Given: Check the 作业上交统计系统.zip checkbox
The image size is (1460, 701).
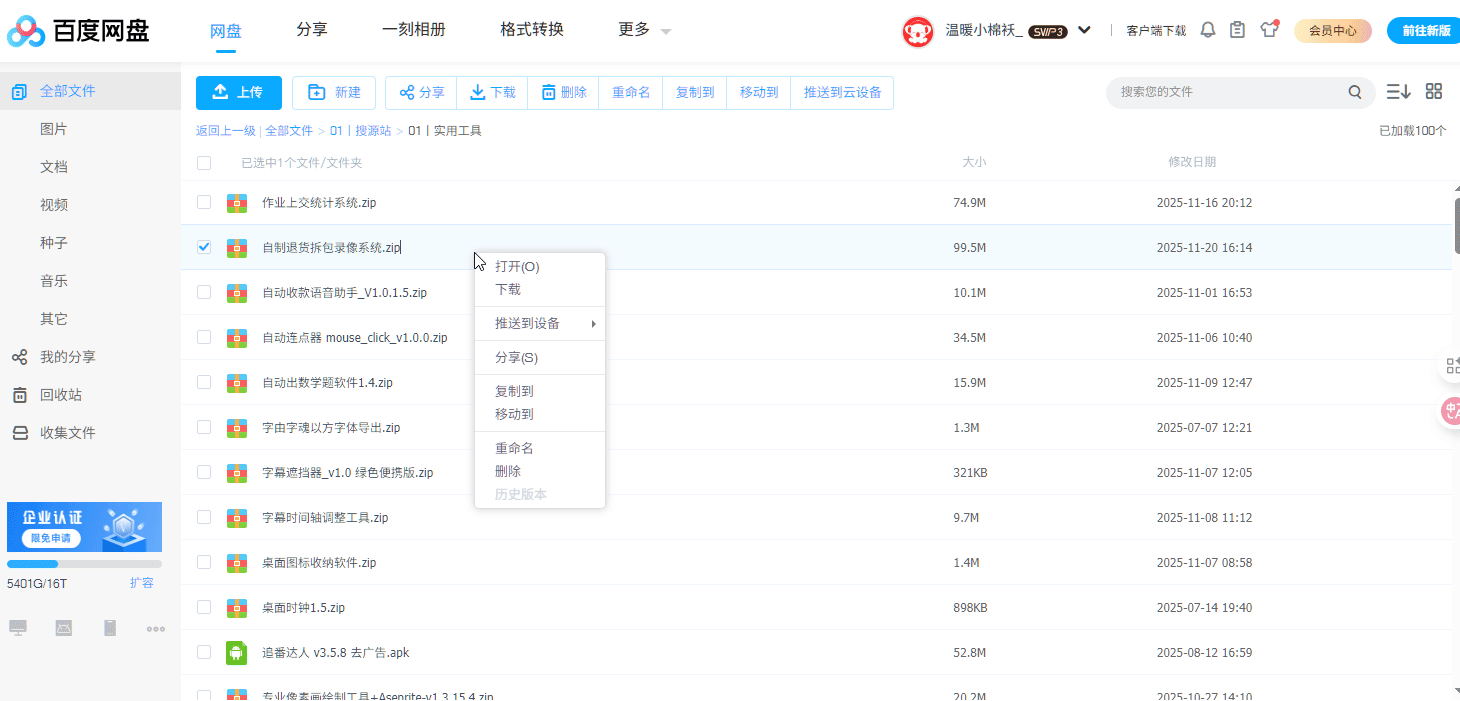Looking at the screenshot, I should tap(204, 202).
